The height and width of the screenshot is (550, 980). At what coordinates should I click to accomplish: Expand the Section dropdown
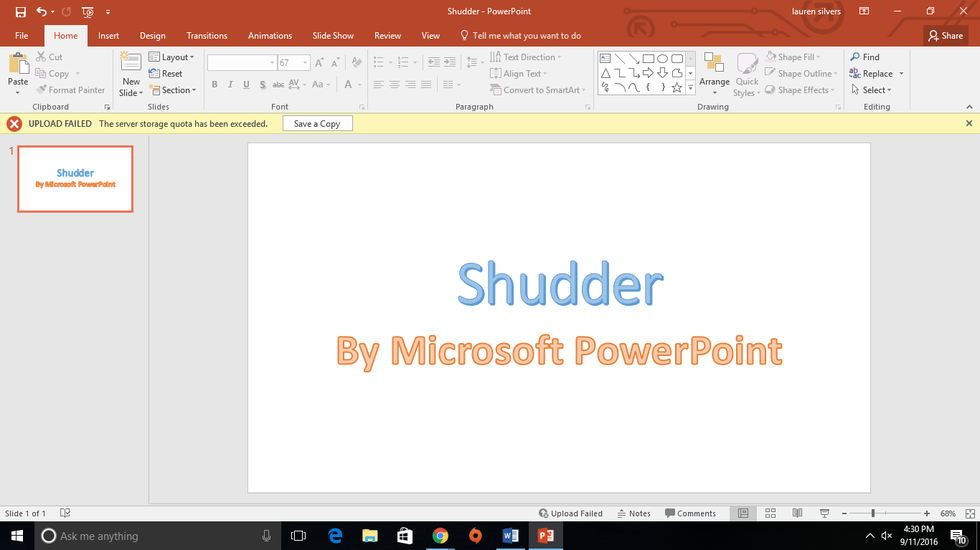[x=173, y=90]
